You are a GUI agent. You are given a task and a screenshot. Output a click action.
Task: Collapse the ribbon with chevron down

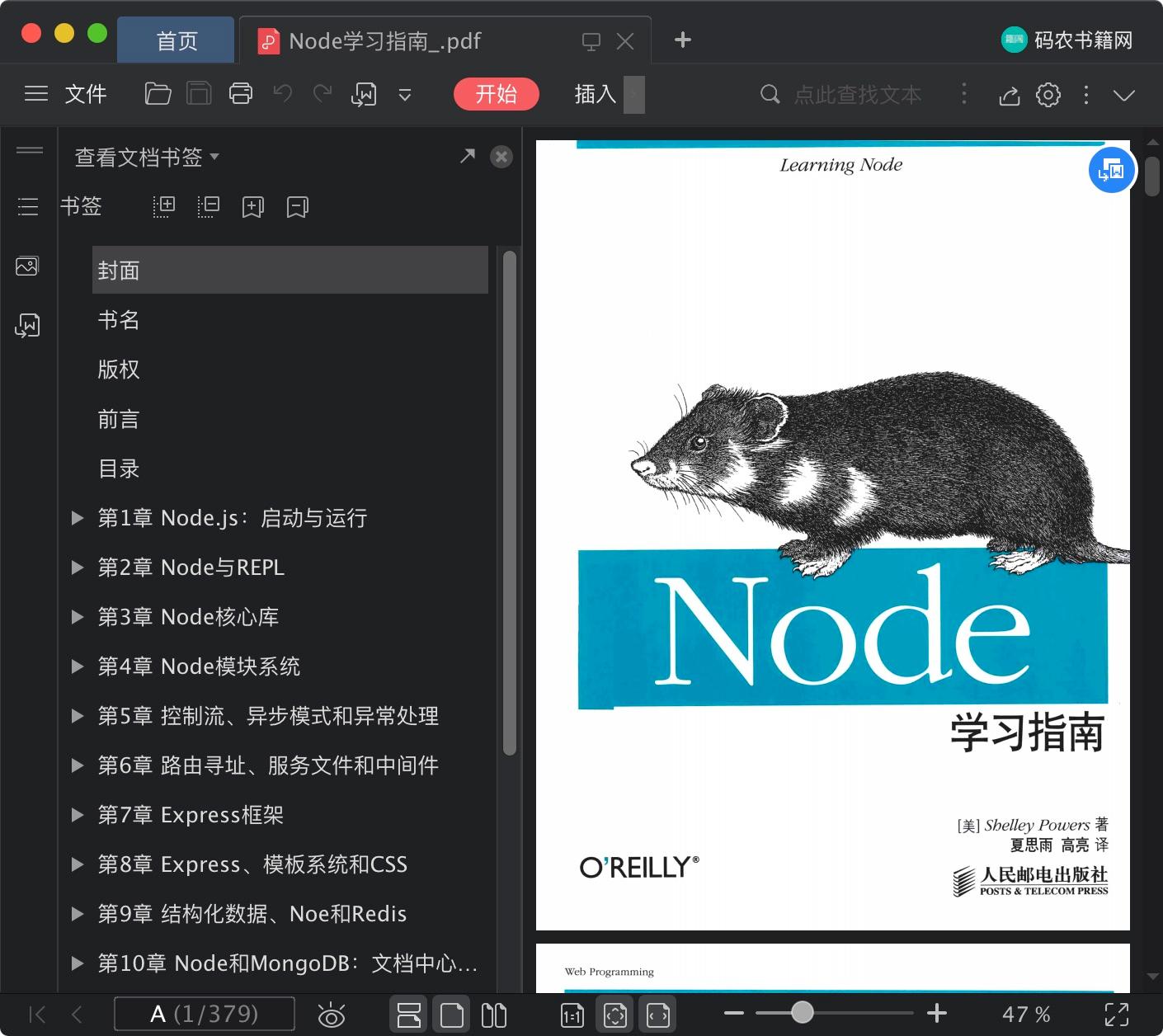pyautogui.click(x=1124, y=95)
